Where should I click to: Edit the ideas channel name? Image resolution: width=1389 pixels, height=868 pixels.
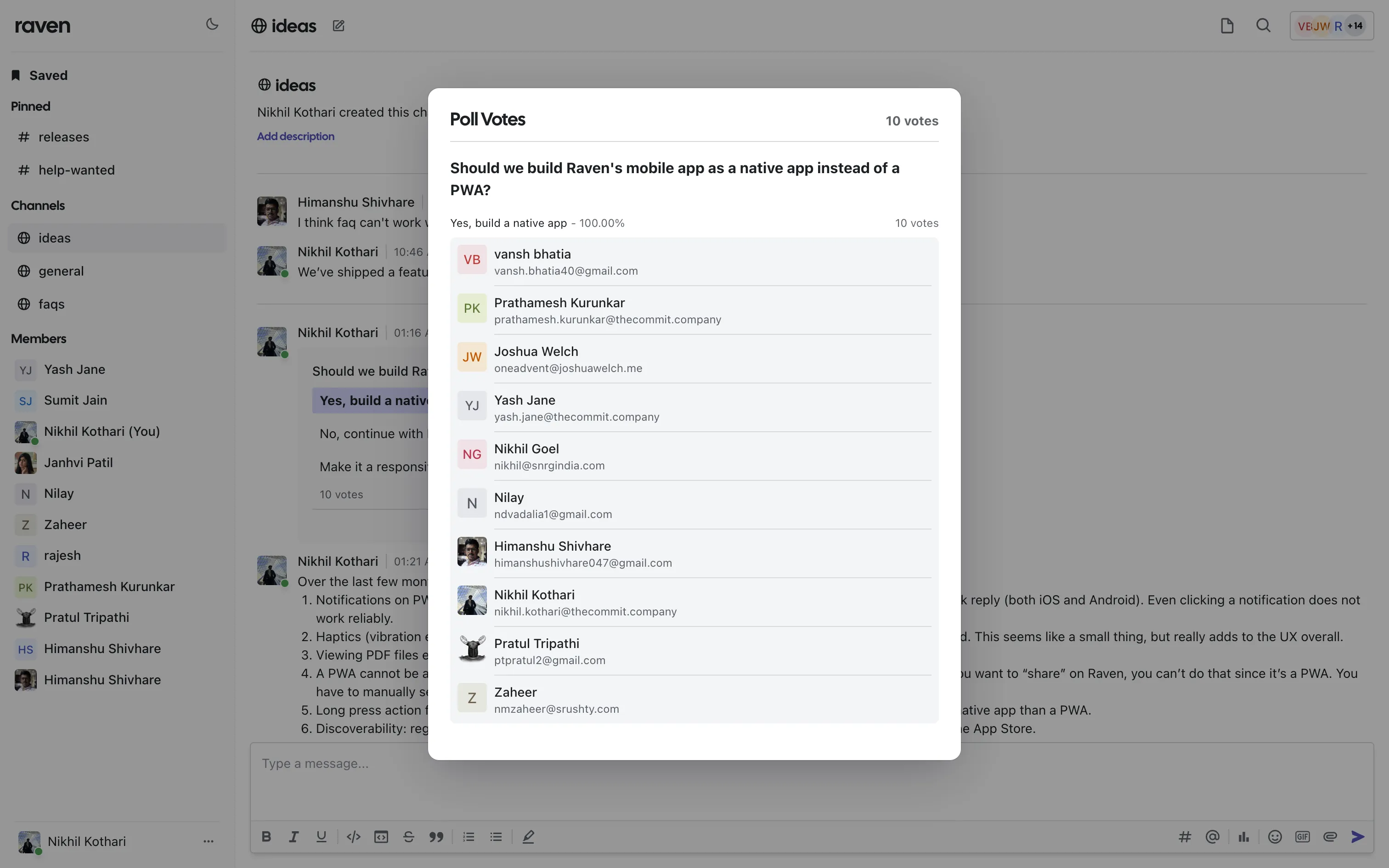pyautogui.click(x=338, y=25)
